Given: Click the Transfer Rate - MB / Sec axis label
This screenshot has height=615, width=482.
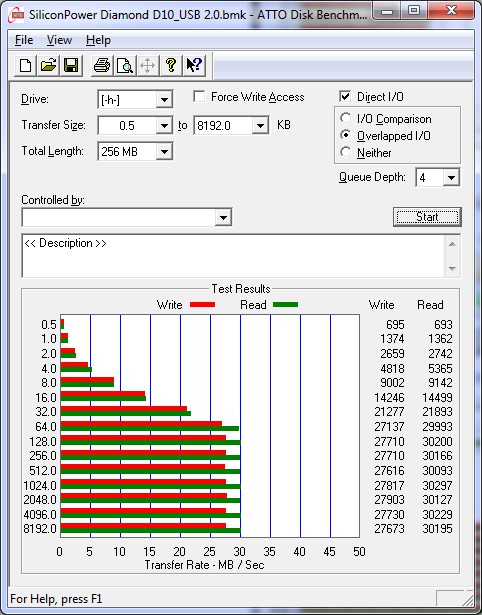Looking at the screenshot, I should pyautogui.click(x=204, y=565).
